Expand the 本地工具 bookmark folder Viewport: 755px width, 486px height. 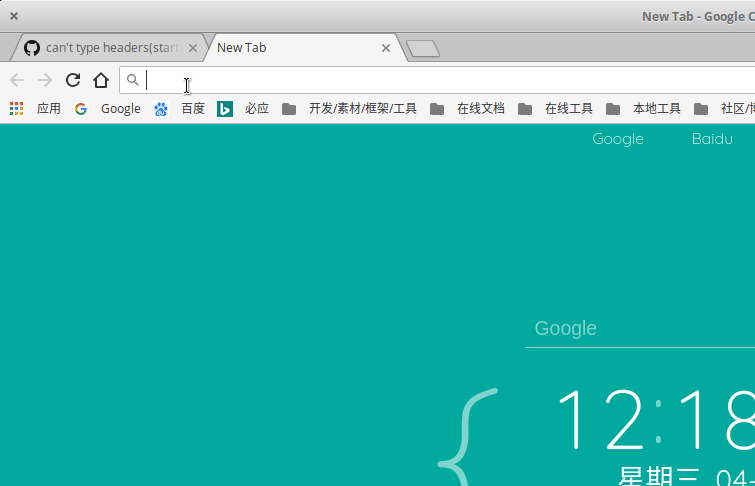pyautogui.click(x=643, y=109)
